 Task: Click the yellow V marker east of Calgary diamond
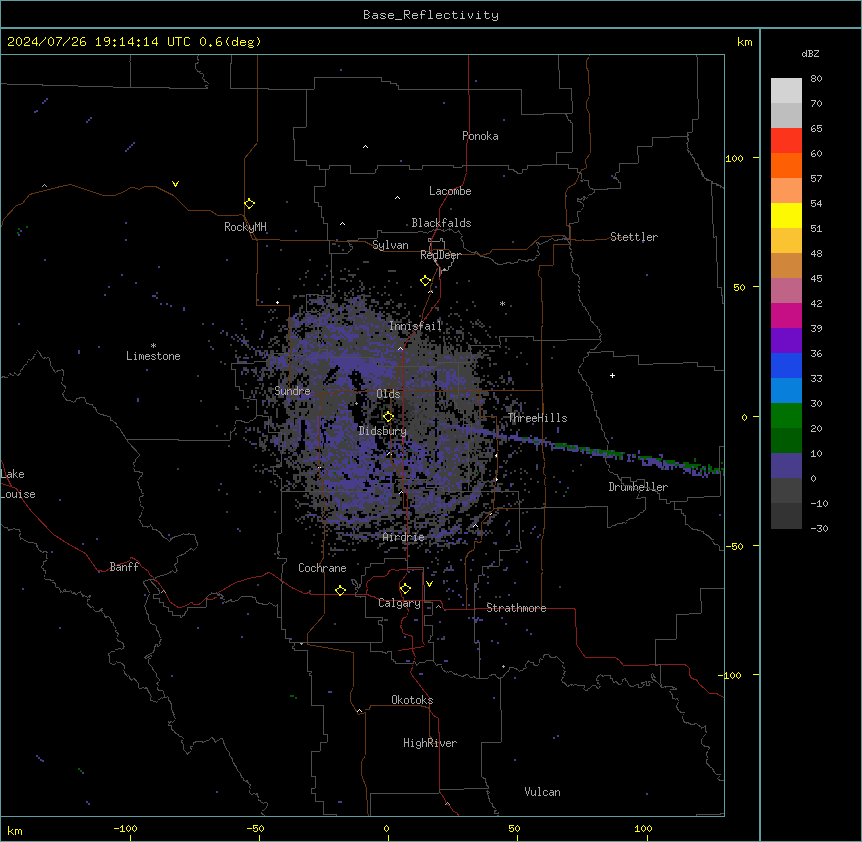click(429, 584)
